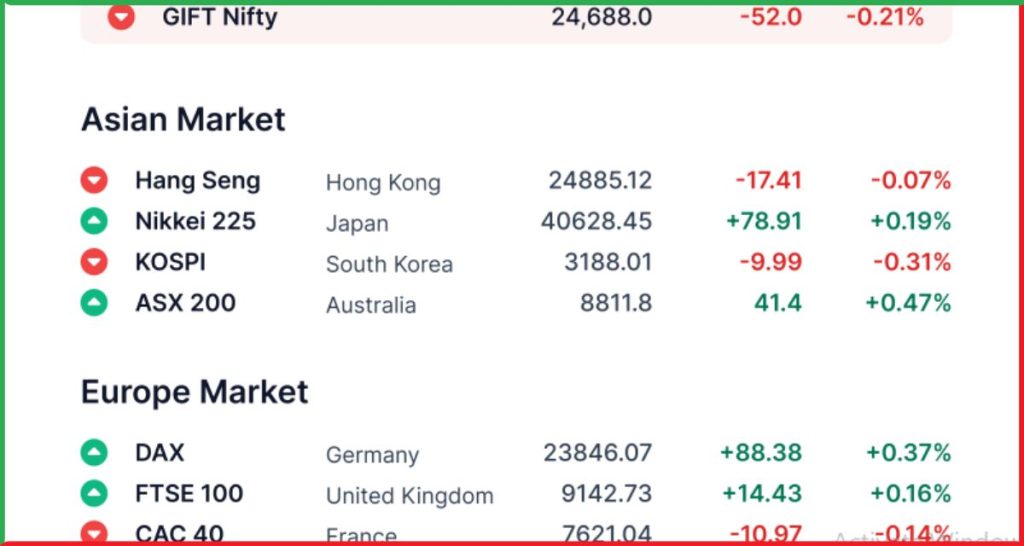The height and width of the screenshot is (546, 1024).
Task: Open the Nikkei 225 index name
Action: coord(195,221)
